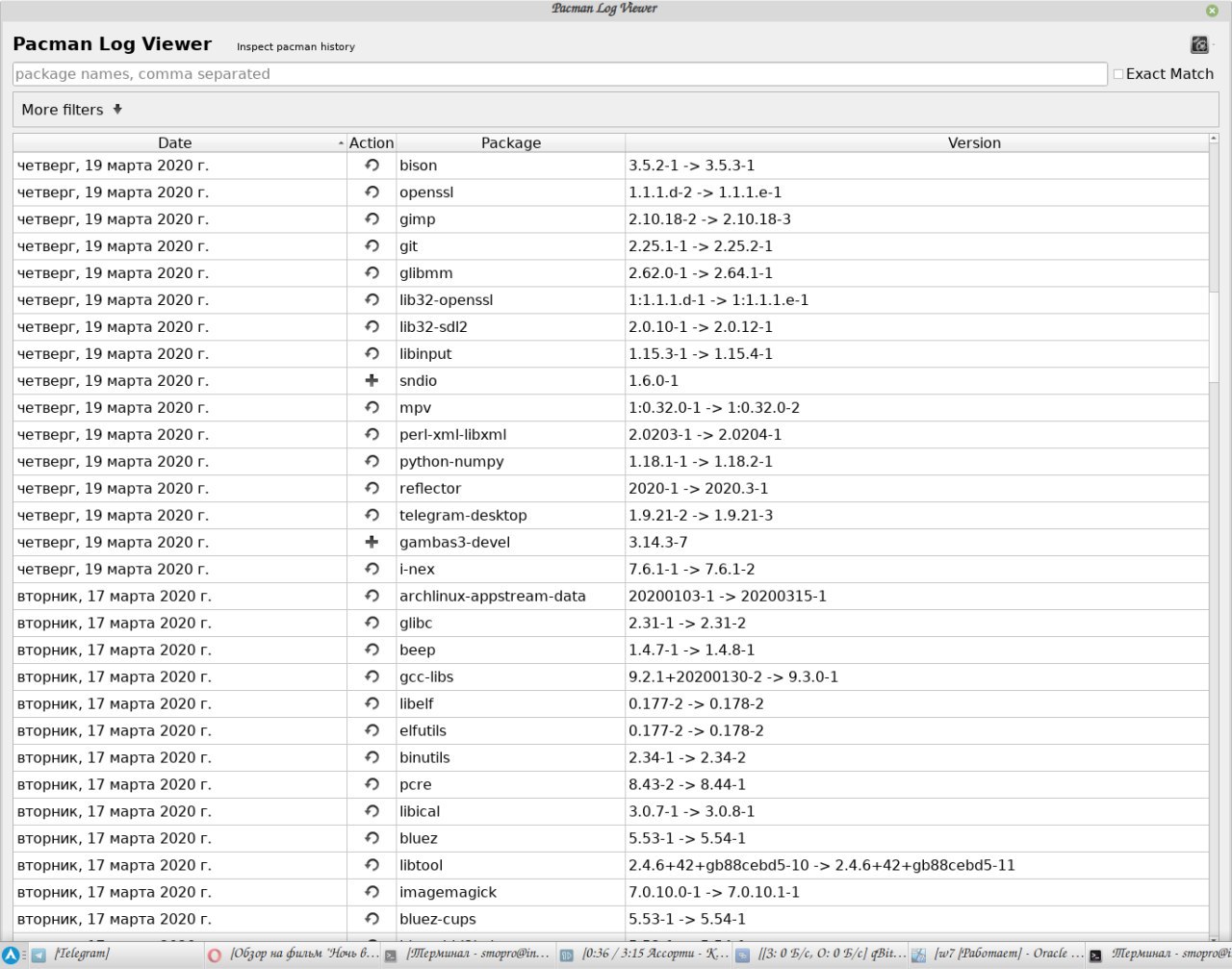Click the scrollbar up arrow above the table
1232x969 pixels.
(1214, 140)
